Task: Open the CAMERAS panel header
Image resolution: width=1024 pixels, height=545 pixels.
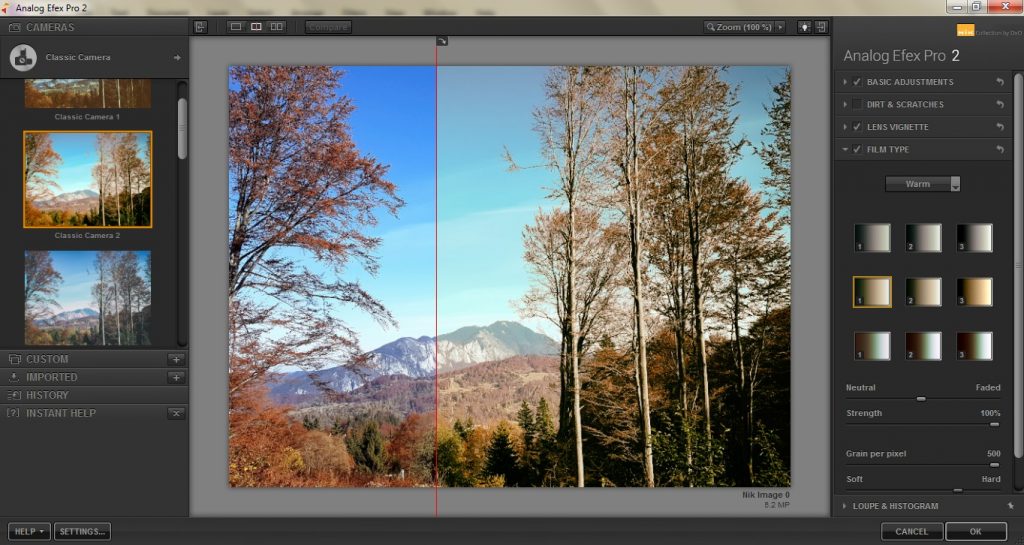Action: (x=94, y=27)
